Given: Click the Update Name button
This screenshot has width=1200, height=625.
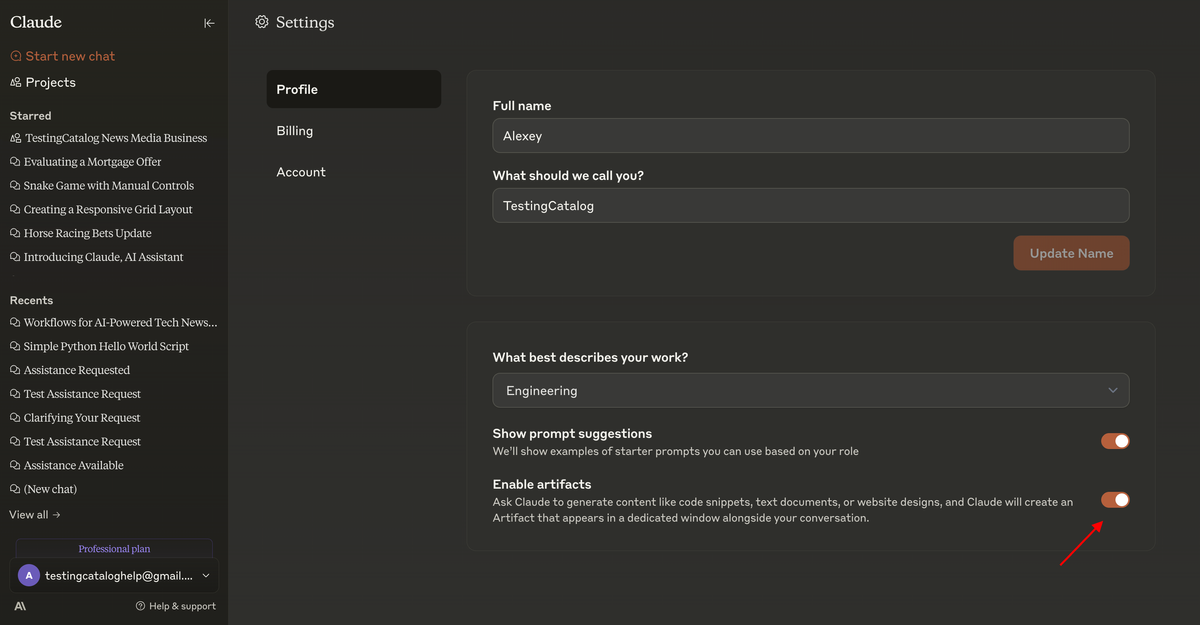Looking at the screenshot, I should pos(1071,253).
